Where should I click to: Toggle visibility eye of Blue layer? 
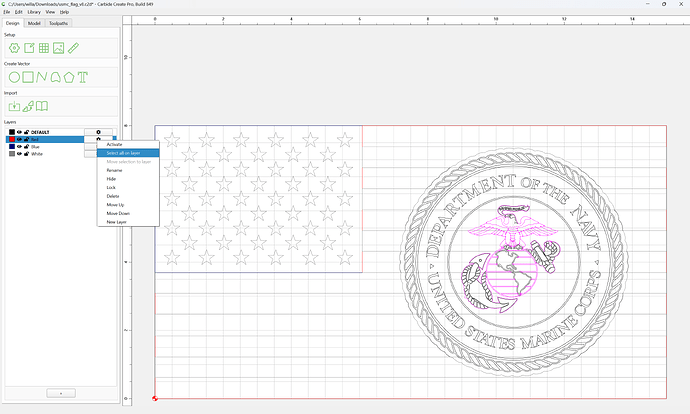pyautogui.click(x=19, y=147)
